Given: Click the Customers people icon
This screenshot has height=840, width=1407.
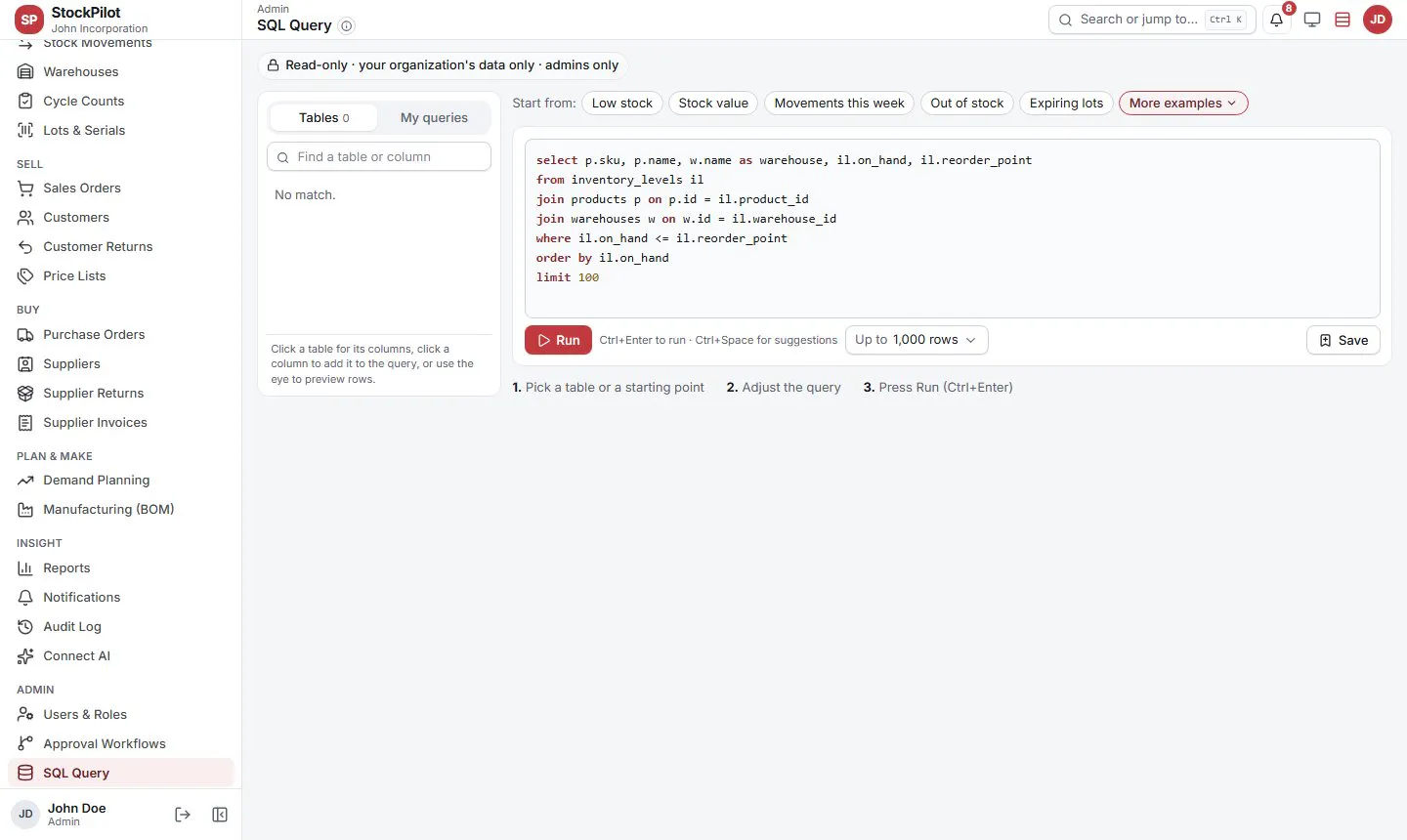Looking at the screenshot, I should click(25, 217).
